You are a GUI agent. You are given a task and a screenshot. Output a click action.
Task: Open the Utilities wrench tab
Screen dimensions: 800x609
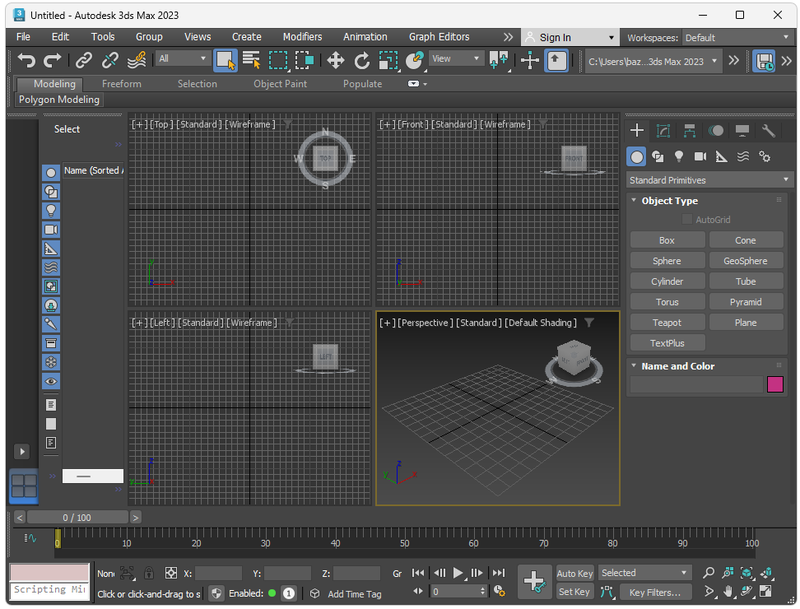[768, 131]
